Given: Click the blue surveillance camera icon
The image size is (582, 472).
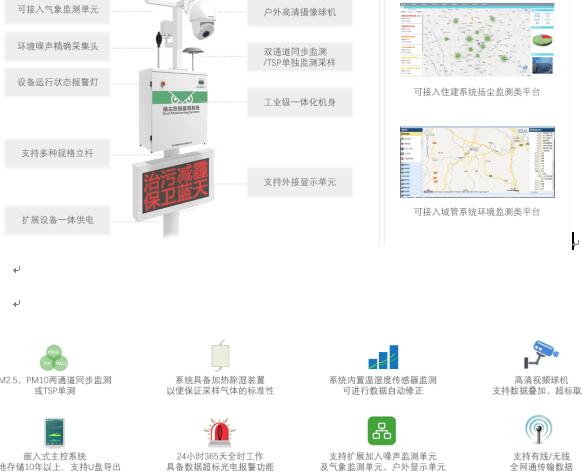Looking at the screenshot, I should 541,354.
